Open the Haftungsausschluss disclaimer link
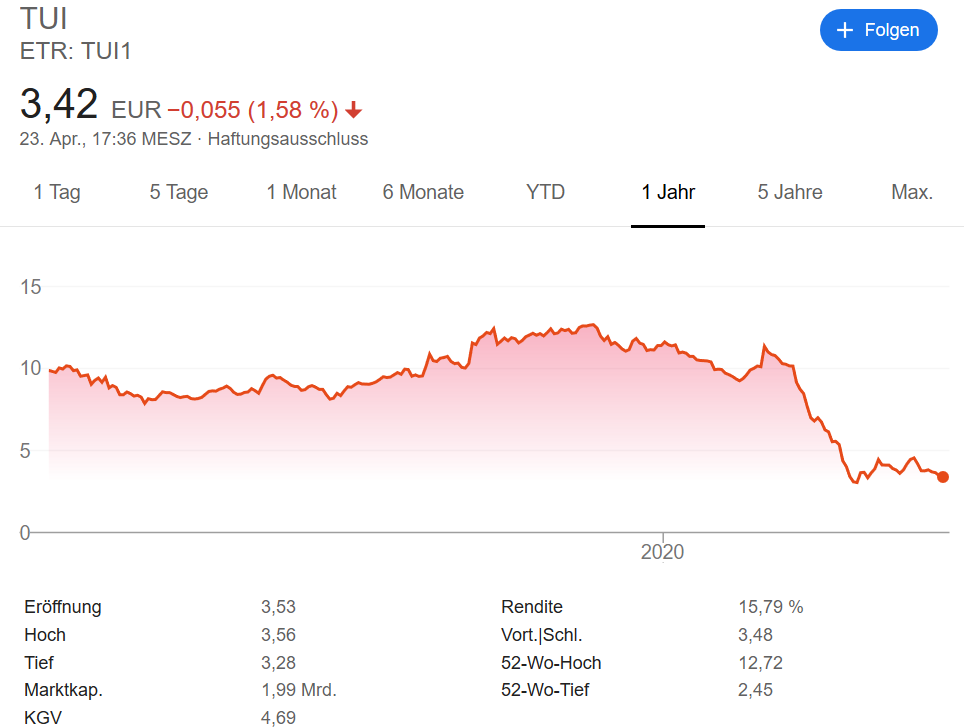This screenshot has width=964, height=727. tap(287, 139)
